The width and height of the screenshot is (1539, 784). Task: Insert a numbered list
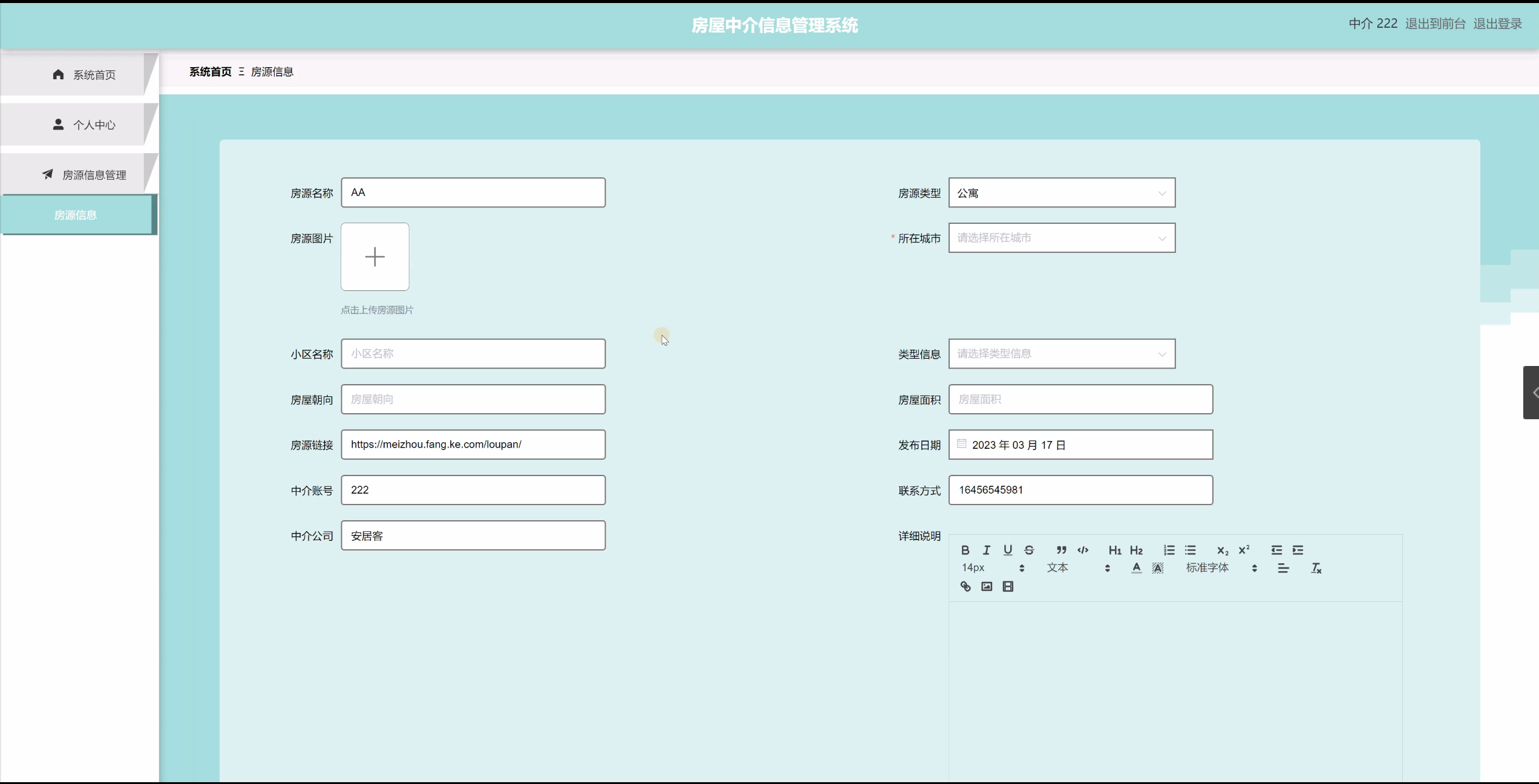click(x=1169, y=550)
